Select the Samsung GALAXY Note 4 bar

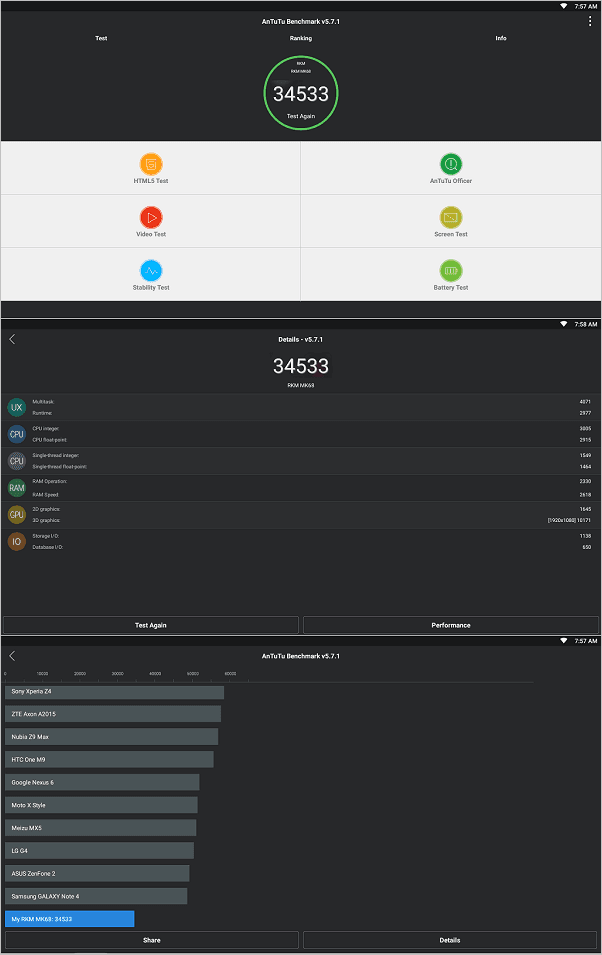[96, 897]
